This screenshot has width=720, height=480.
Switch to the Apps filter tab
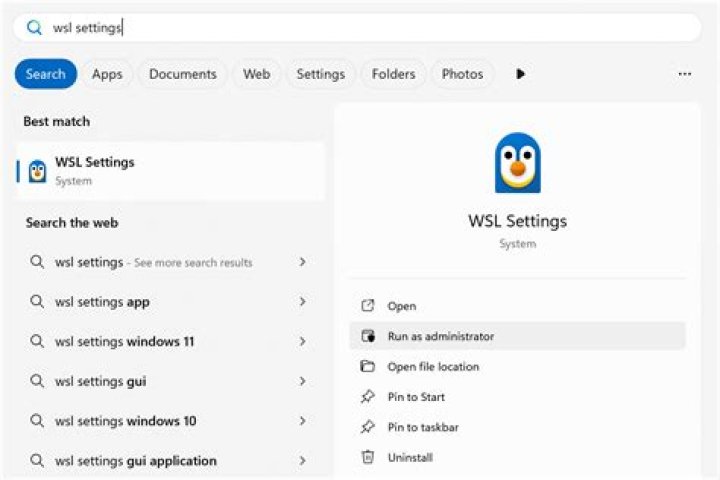pos(107,74)
